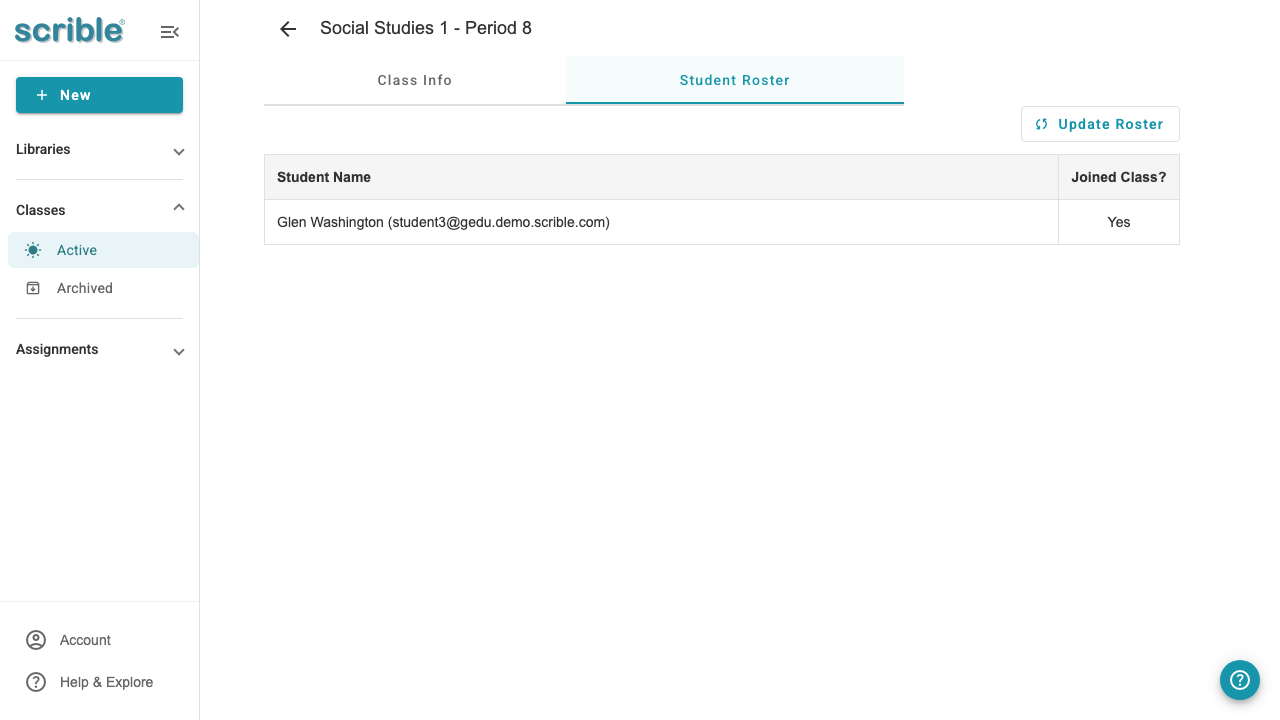Collapse the sidebar using the menu icon
This screenshot has height=720, width=1280.
tap(169, 31)
